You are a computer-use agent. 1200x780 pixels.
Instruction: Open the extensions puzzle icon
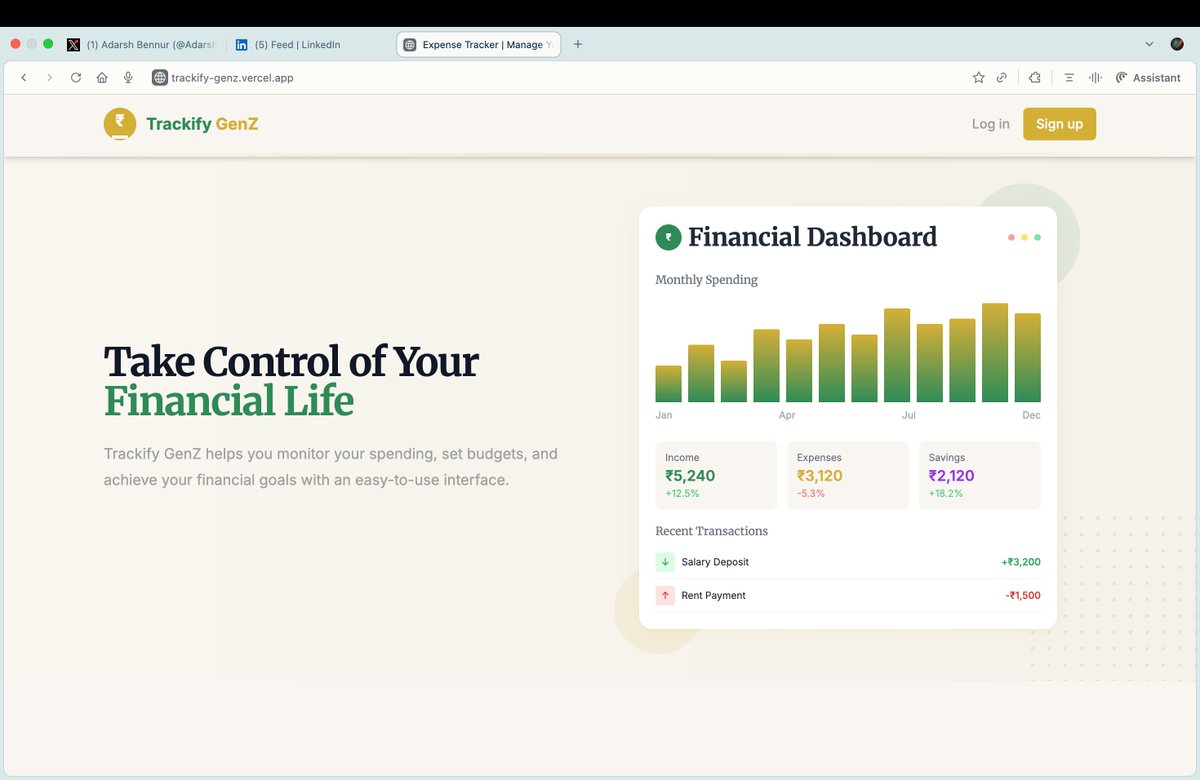tap(1035, 78)
